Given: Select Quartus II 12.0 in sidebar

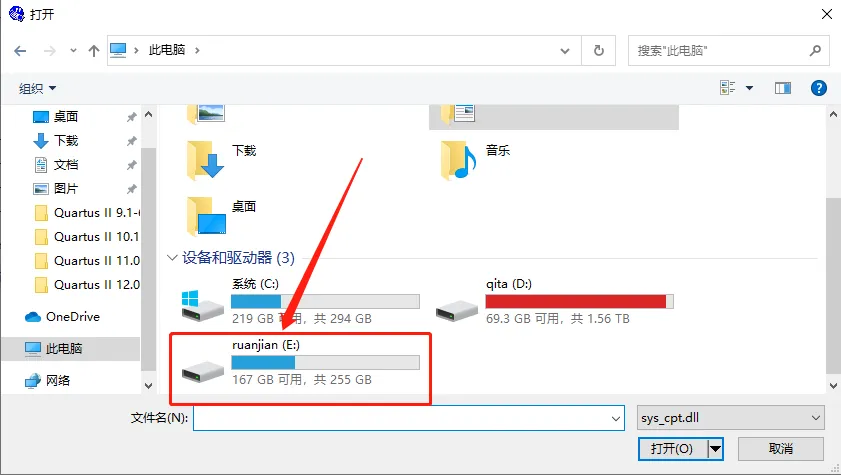Looking at the screenshot, I should pos(87,285).
